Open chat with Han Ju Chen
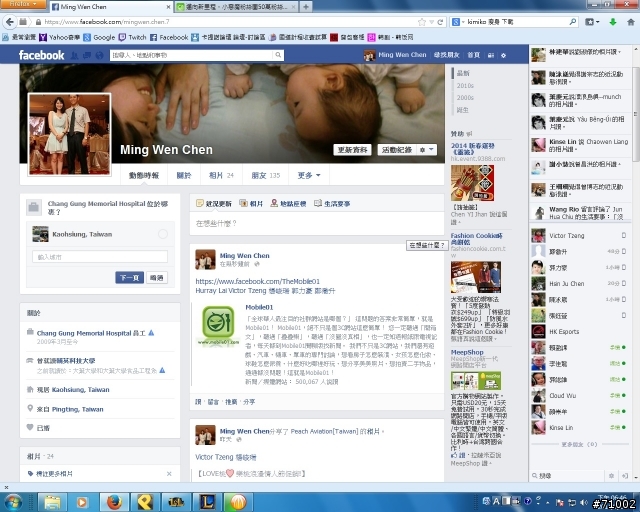This screenshot has width=640, height=512. (x=579, y=283)
